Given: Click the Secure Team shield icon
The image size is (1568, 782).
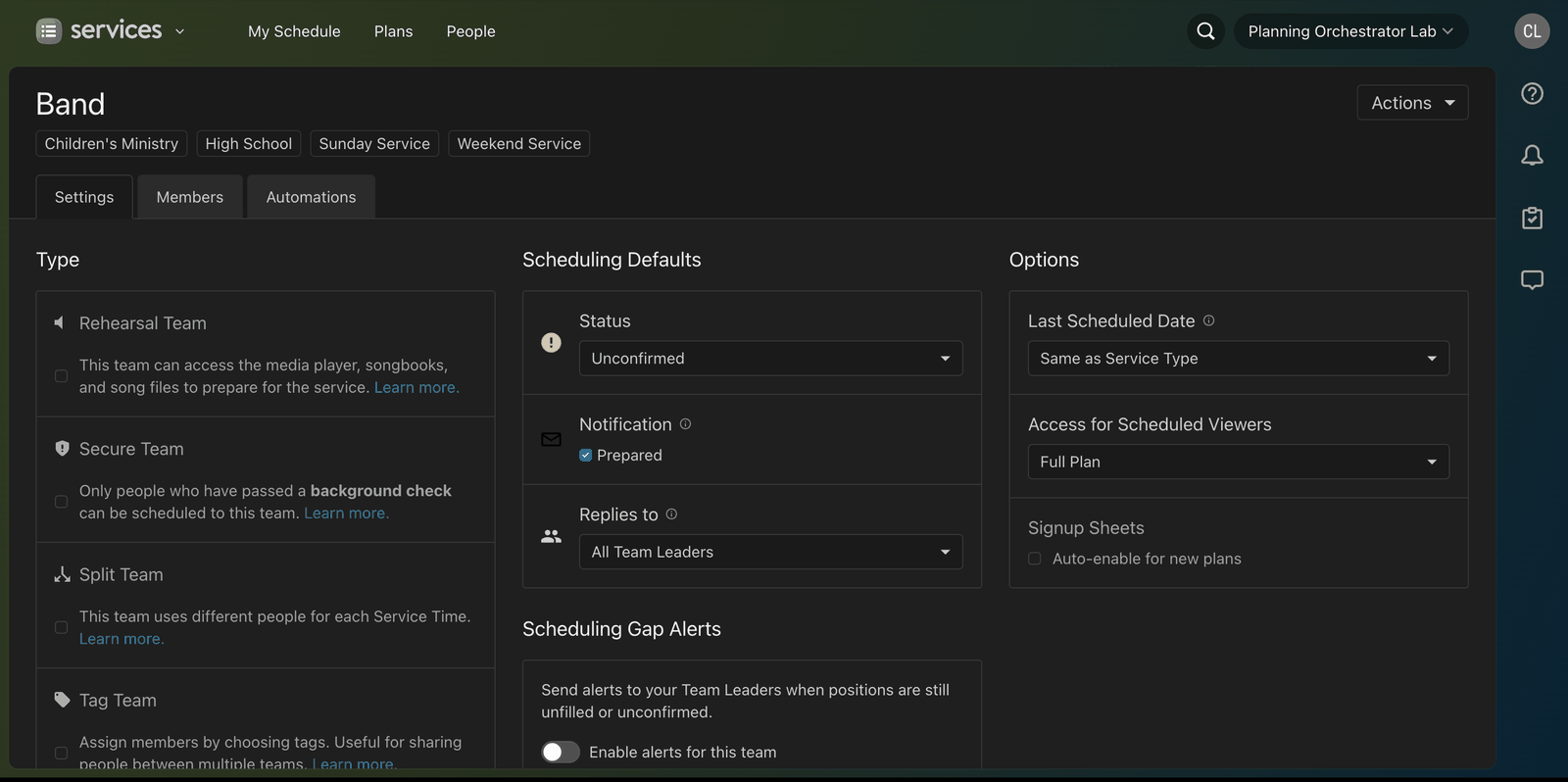Looking at the screenshot, I should (62, 448).
